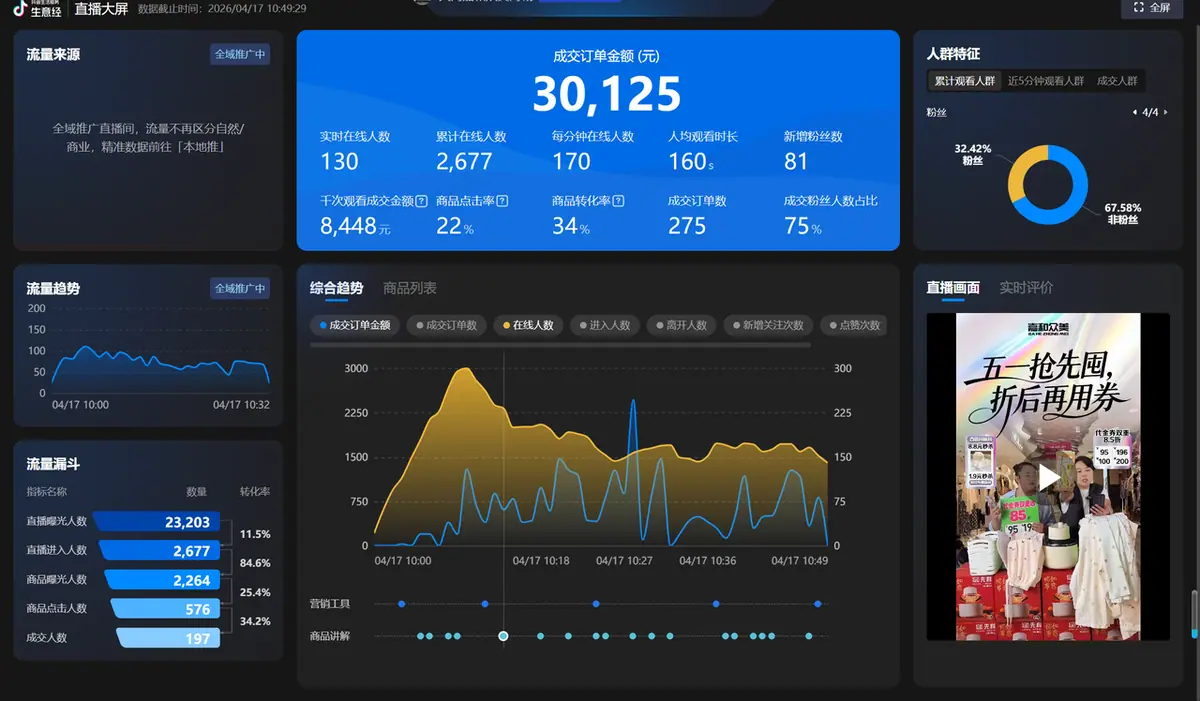
Task: Go to next 人群特征 page arrow
Action: [x=1165, y=112]
